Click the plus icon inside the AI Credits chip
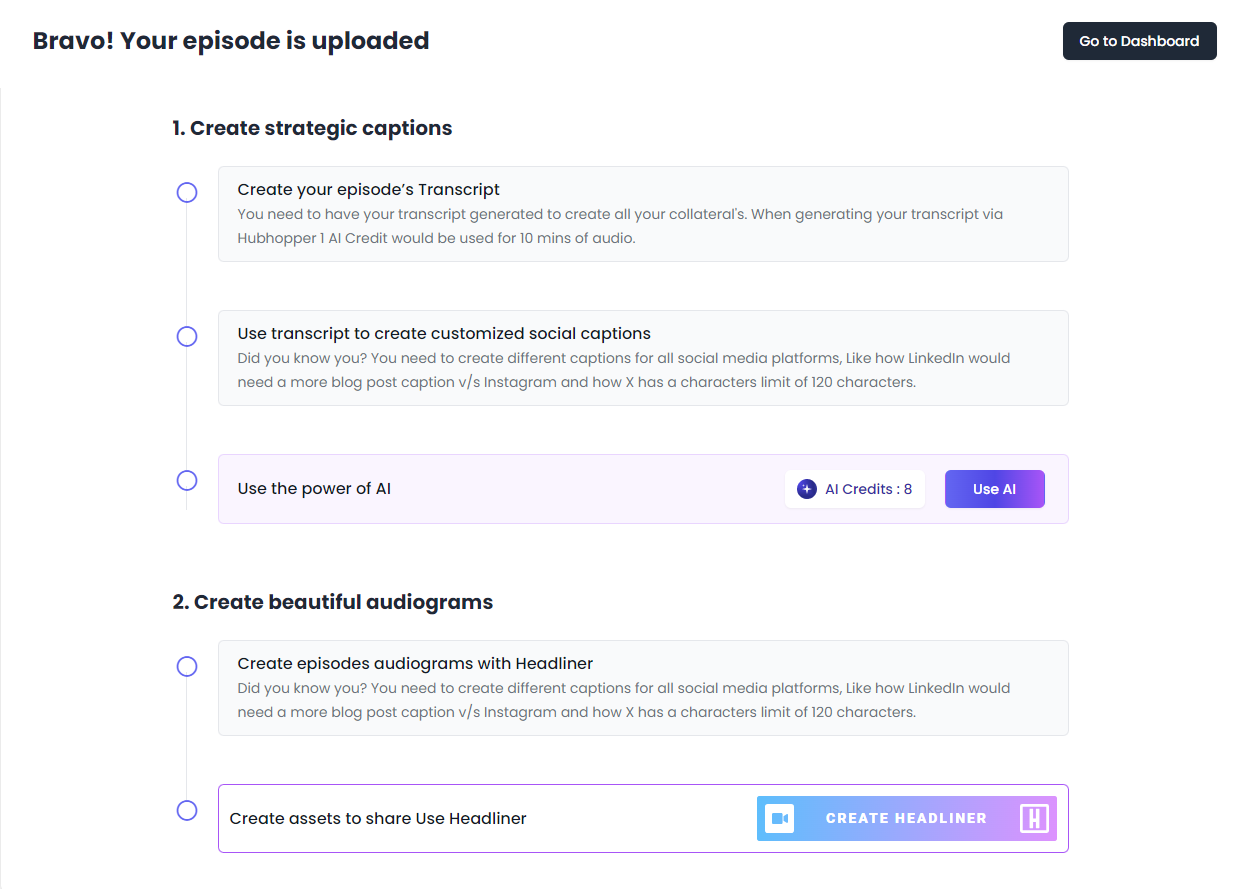This screenshot has height=889, width=1238. 805,489
